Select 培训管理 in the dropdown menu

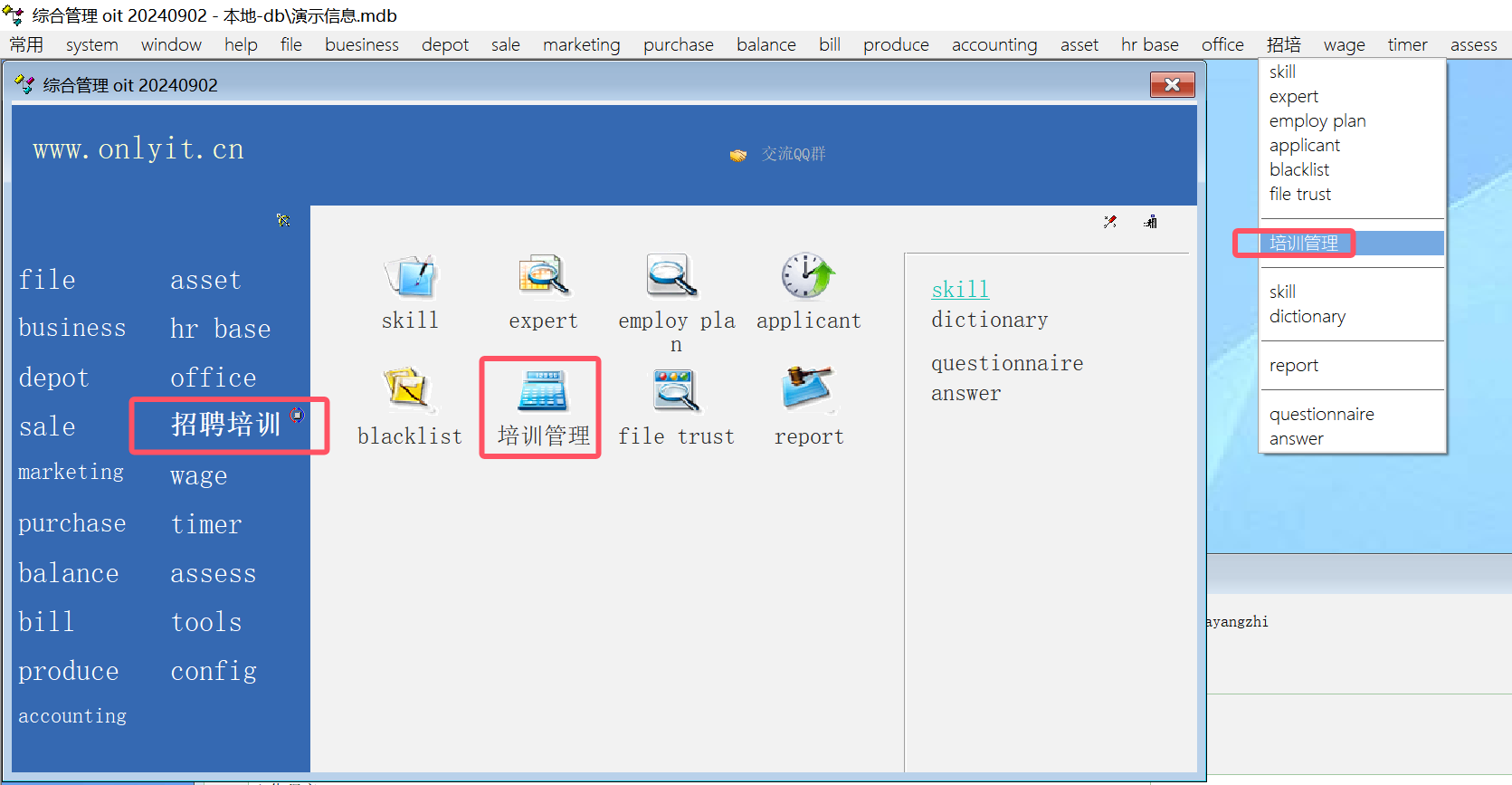click(1303, 244)
